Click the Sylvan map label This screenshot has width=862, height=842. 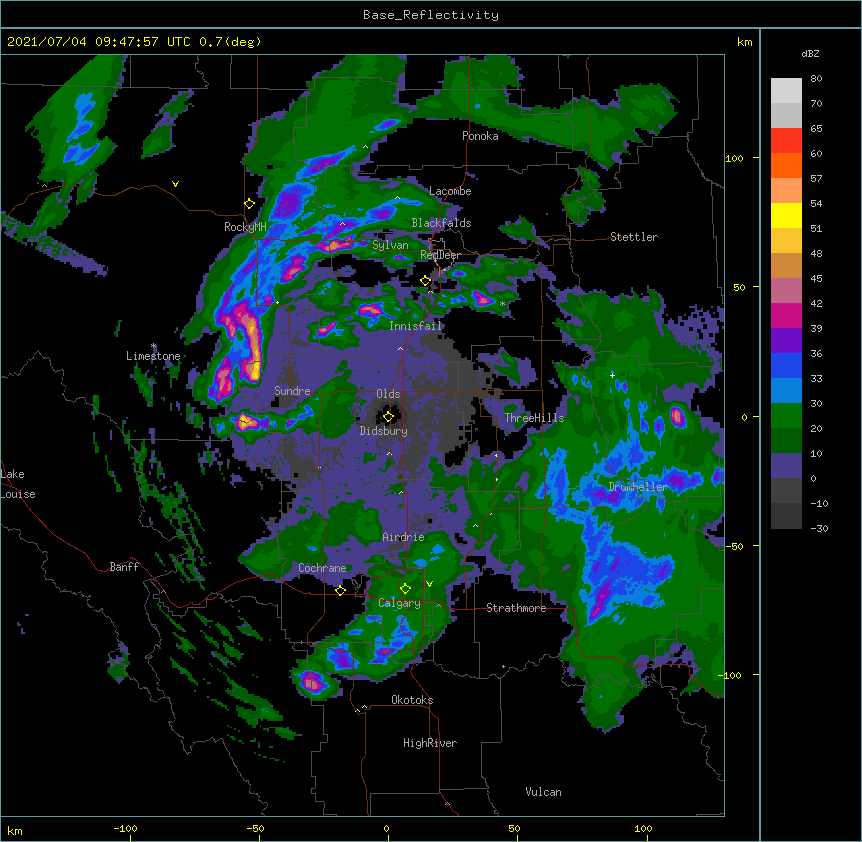[390, 245]
